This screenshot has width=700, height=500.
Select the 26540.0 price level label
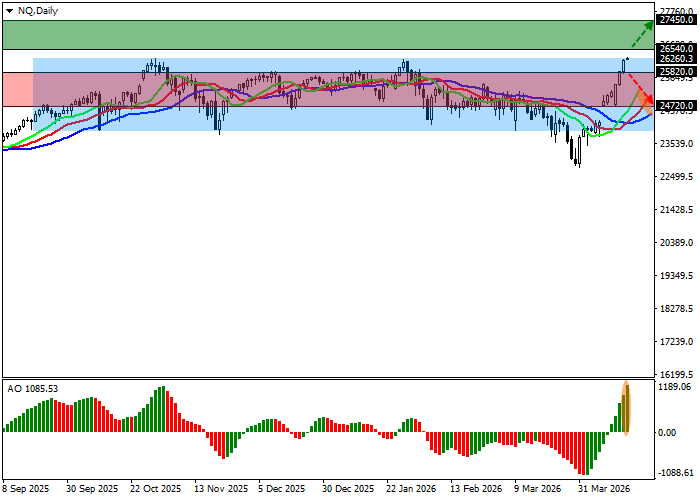676,47
